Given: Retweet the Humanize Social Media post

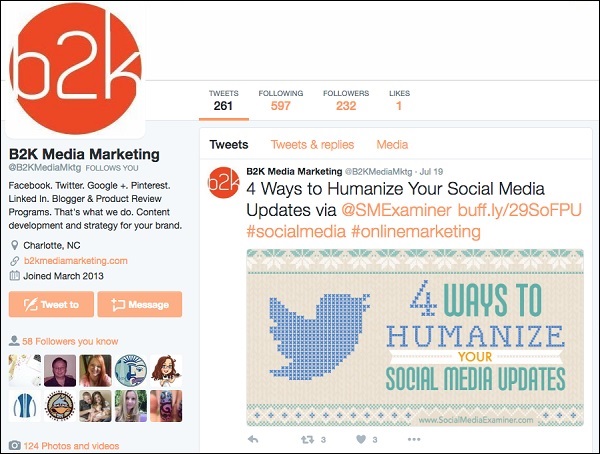Looking at the screenshot, I should click(x=307, y=439).
